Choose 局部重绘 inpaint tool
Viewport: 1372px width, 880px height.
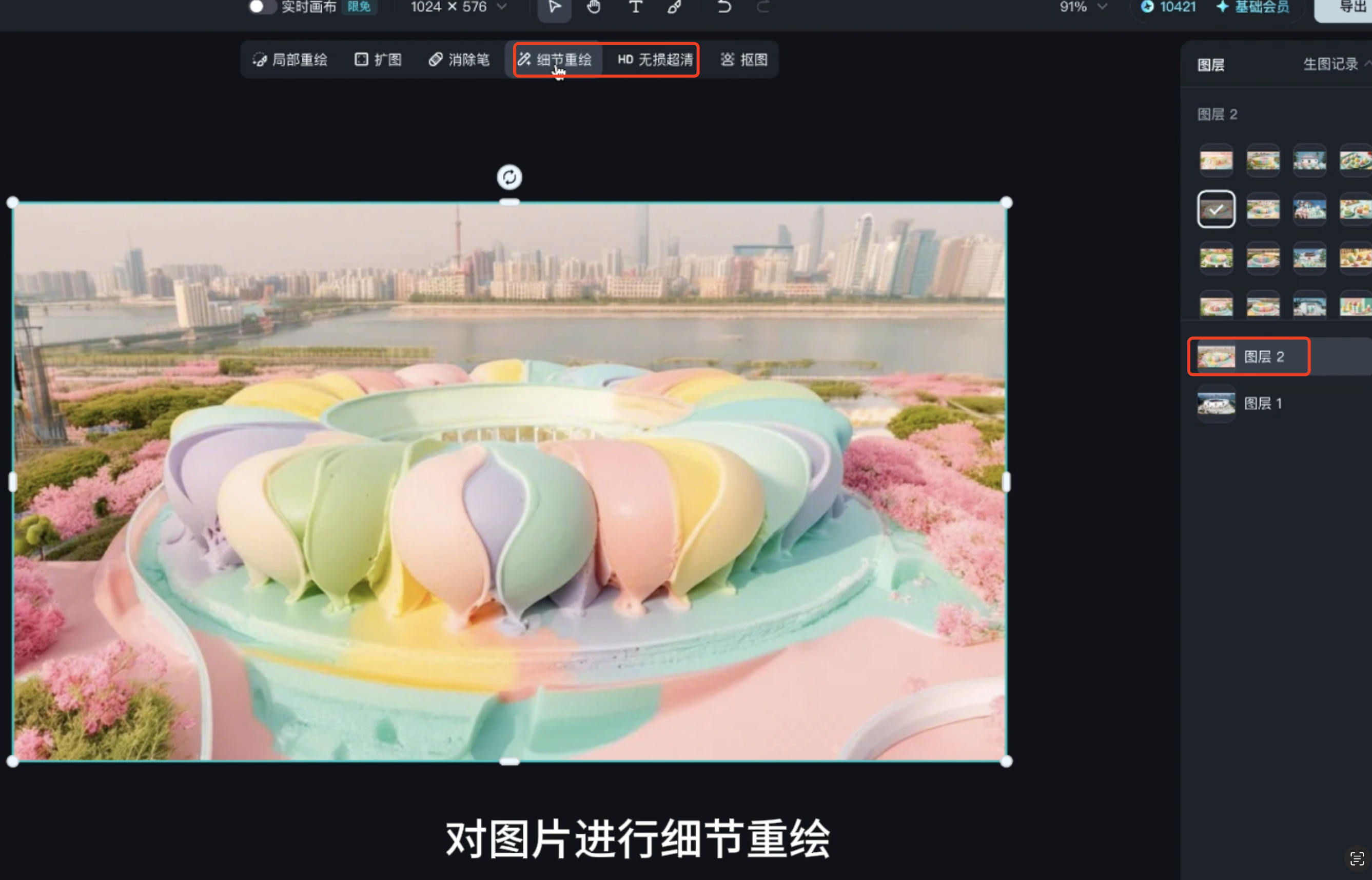[290, 59]
